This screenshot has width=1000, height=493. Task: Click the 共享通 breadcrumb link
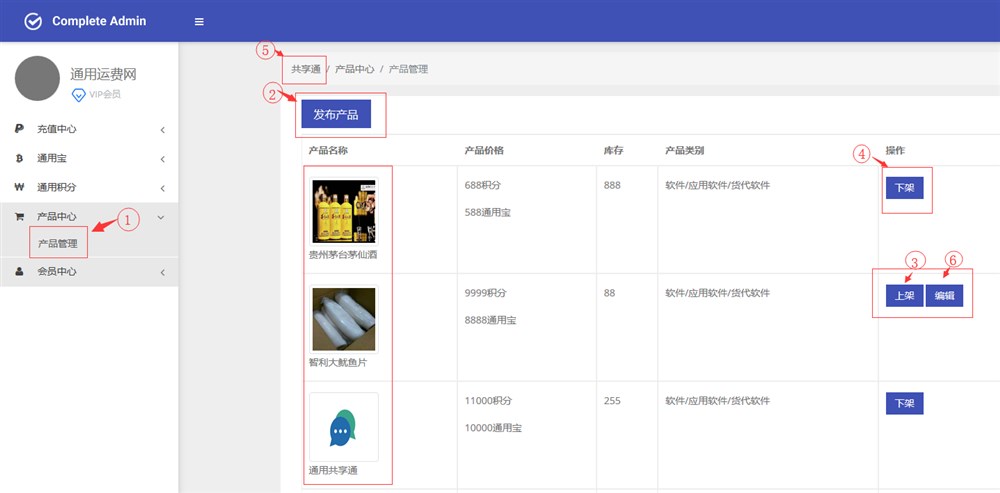[306, 69]
